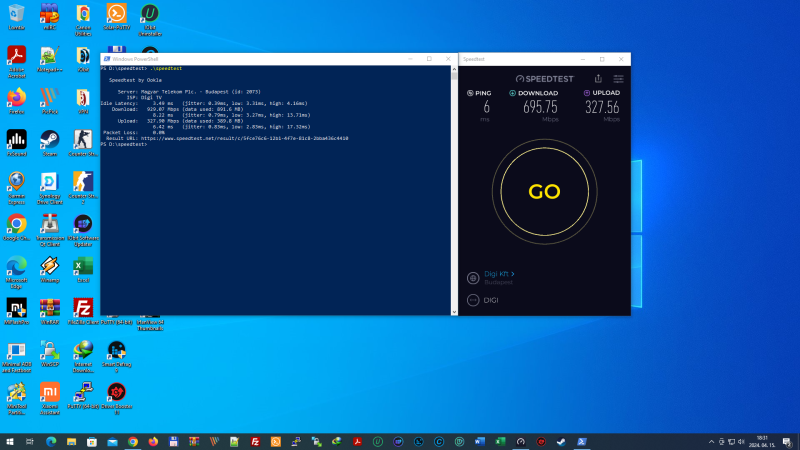Show hidden system tray icons
The image size is (800, 450).
[711, 442]
